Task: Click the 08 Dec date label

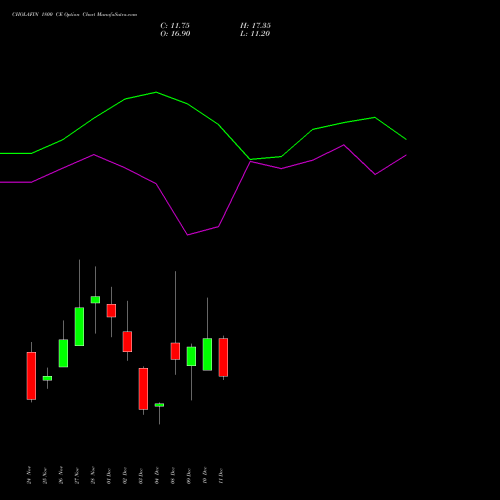Action: [x=173, y=475]
